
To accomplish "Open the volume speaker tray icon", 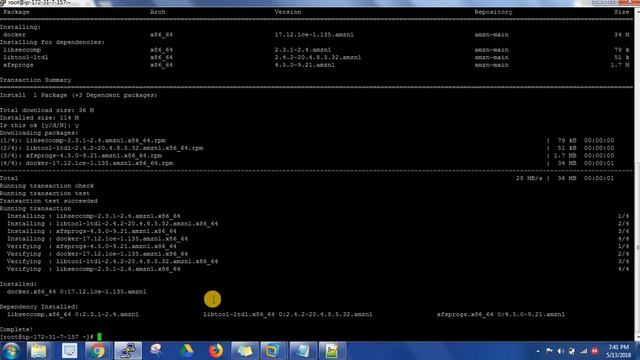I will 560,351.
